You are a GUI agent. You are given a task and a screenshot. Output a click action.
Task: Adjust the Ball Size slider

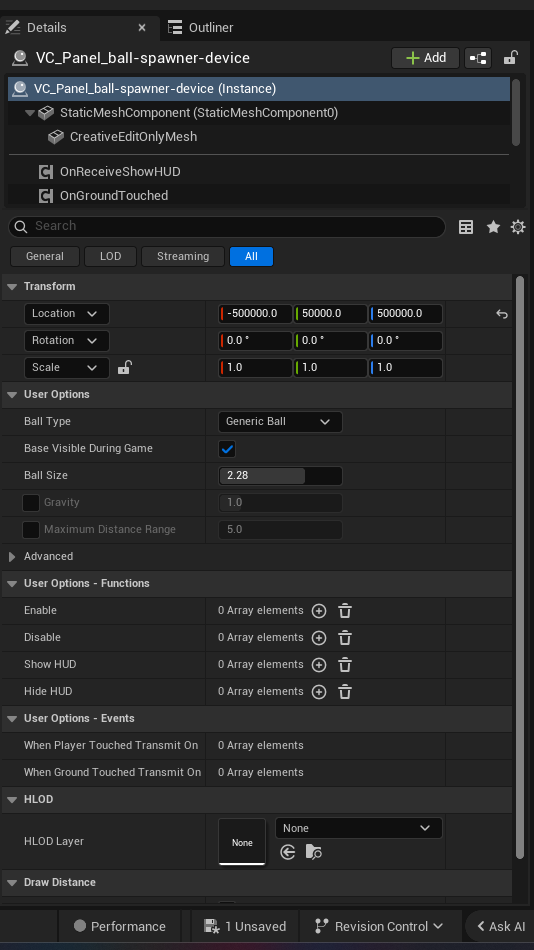280,476
